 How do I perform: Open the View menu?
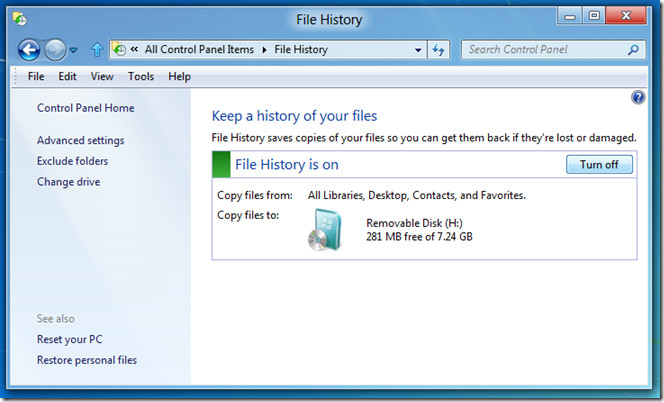pos(102,76)
